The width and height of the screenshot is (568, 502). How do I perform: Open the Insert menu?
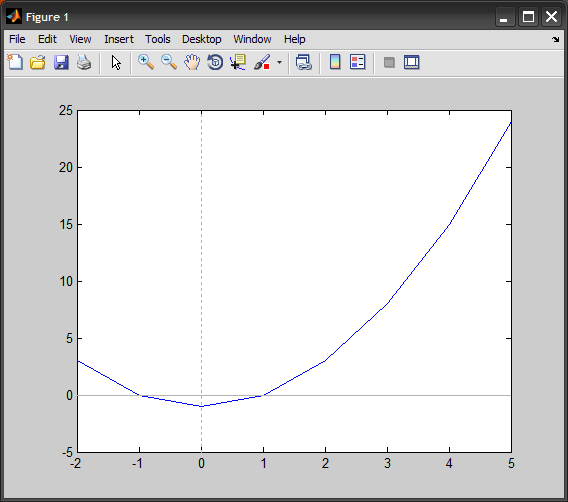pos(119,39)
